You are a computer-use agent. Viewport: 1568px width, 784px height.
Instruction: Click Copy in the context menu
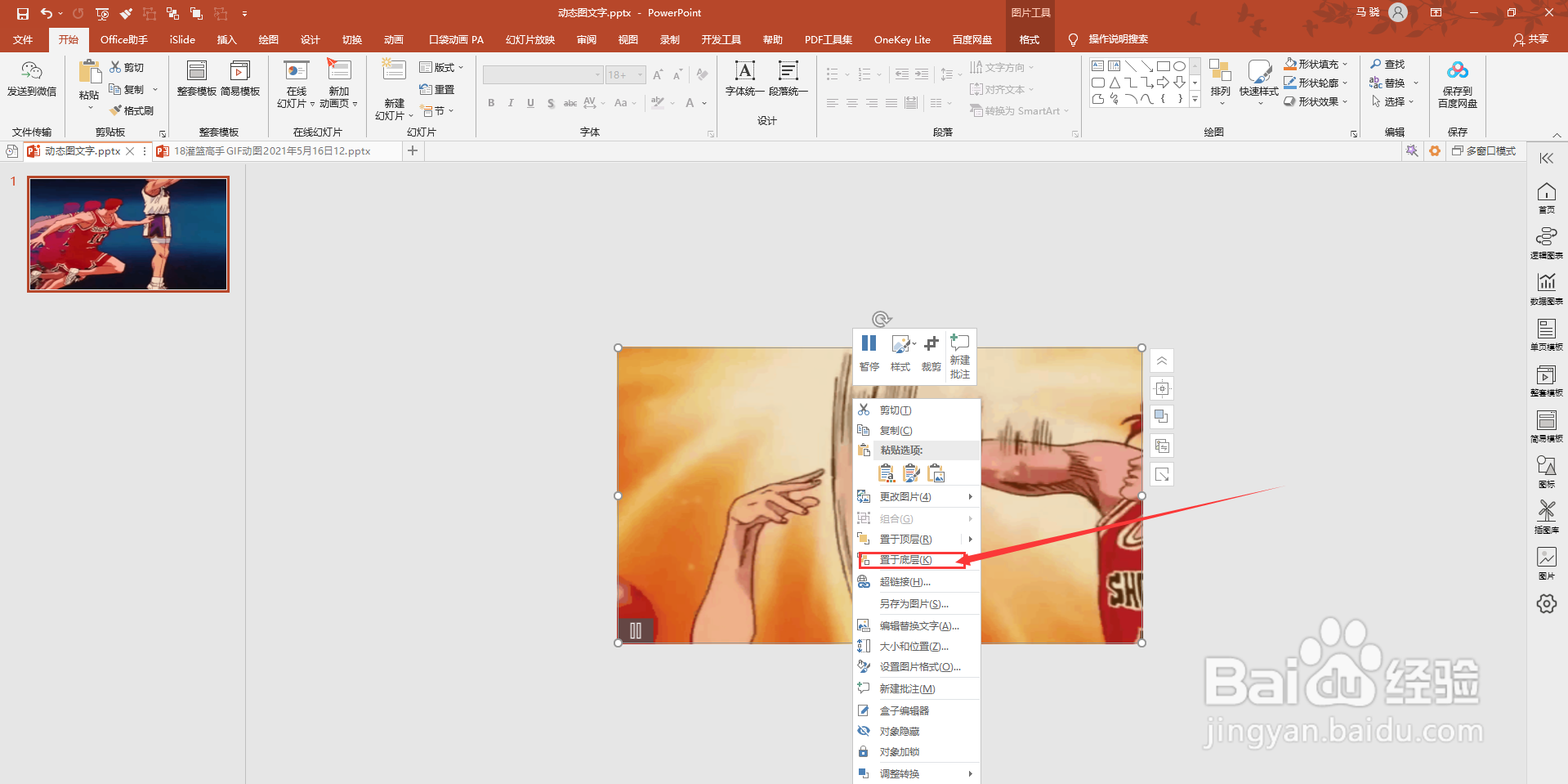(x=916, y=431)
